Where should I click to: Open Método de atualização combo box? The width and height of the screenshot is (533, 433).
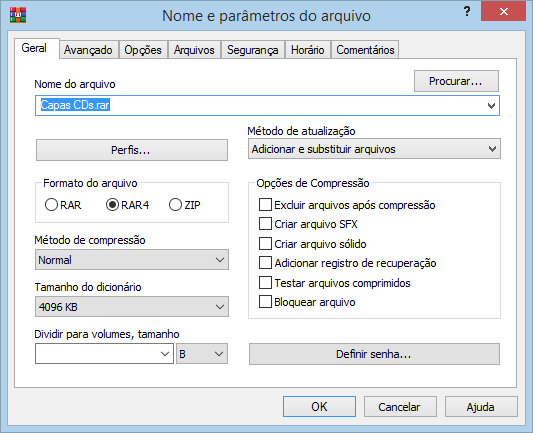pos(374,149)
